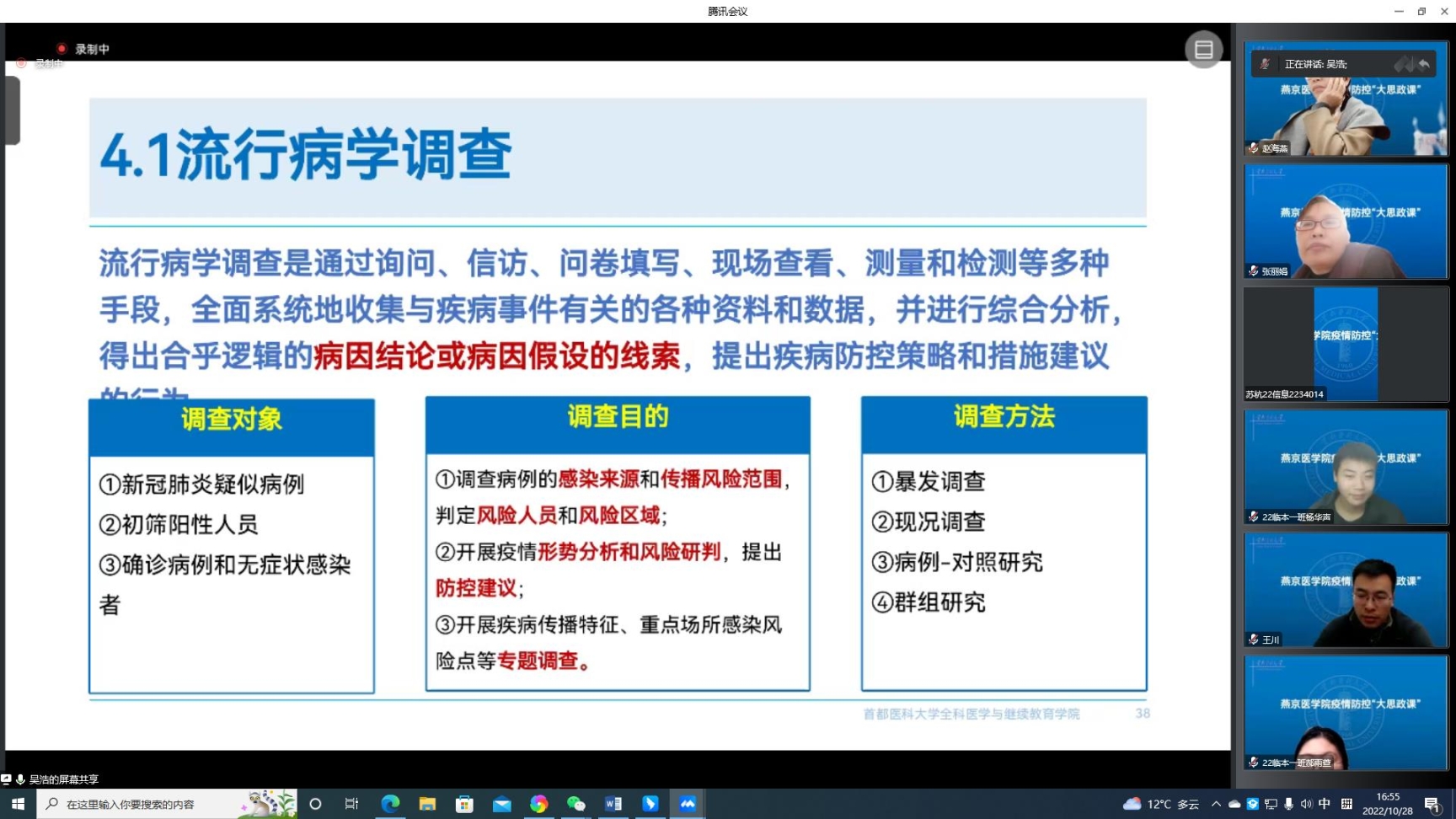Viewport: 1456px width, 819px height.
Task: Open the Task View button
Action: [351, 804]
